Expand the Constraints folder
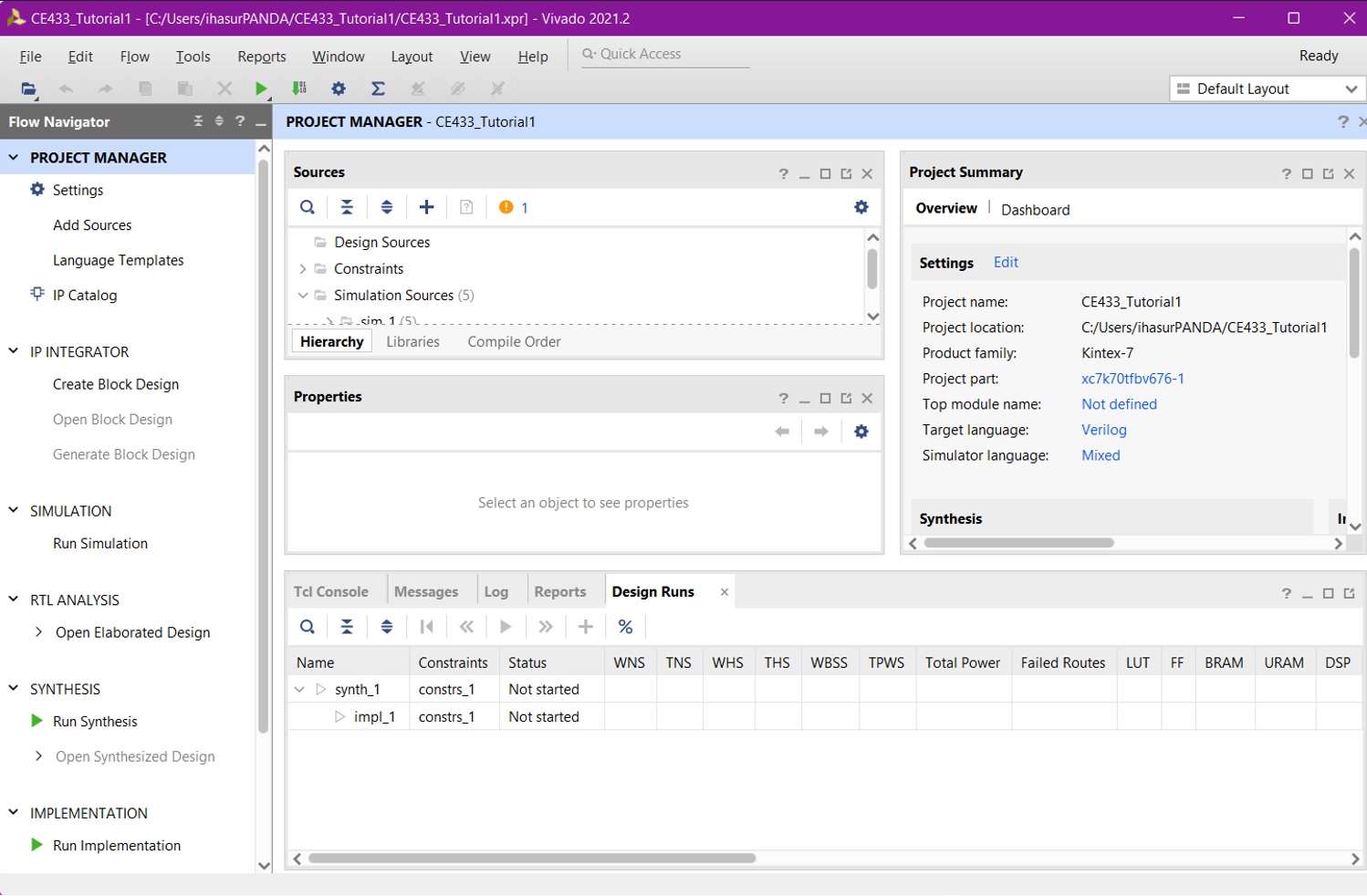 (x=303, y=269)
